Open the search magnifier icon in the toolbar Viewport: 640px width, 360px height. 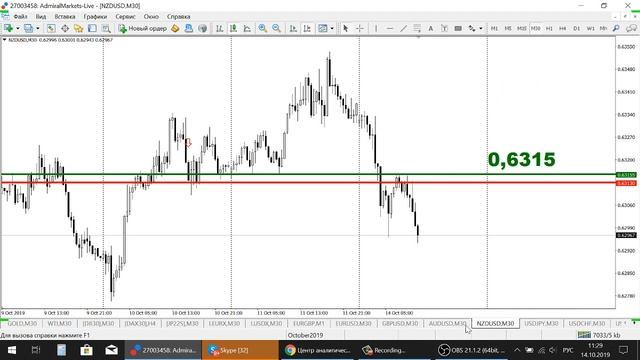point(616,28)
